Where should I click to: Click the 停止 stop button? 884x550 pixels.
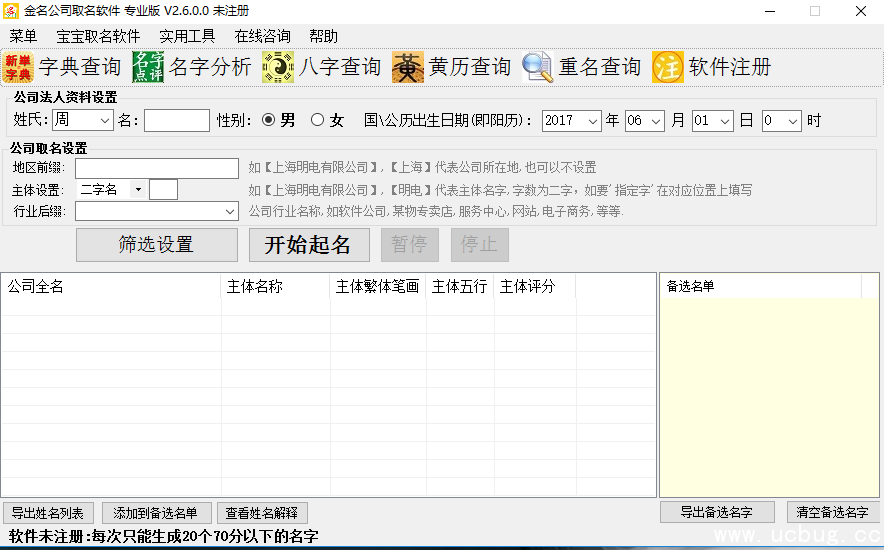(x=480, y=245)
